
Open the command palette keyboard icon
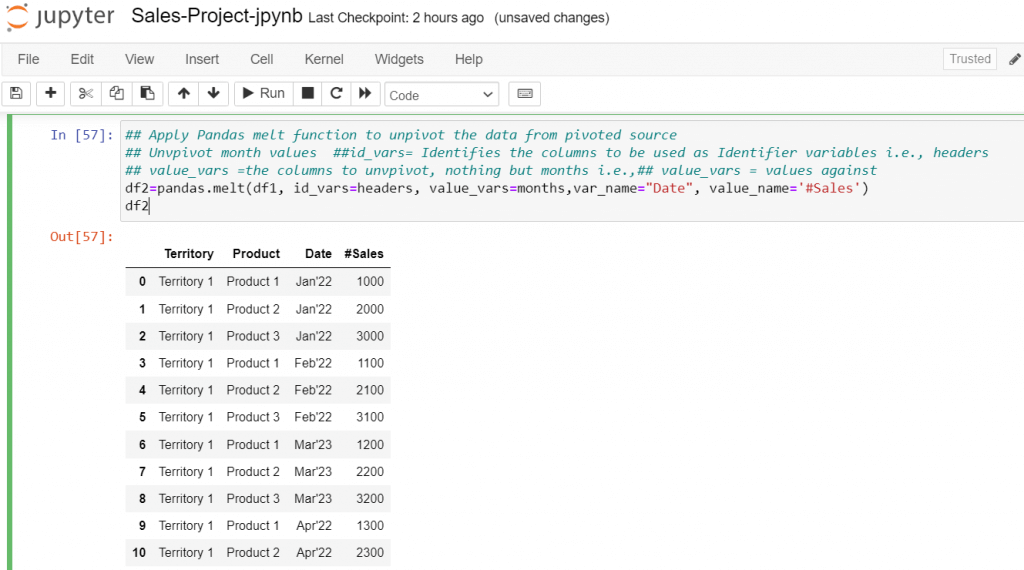pos(524,94)
